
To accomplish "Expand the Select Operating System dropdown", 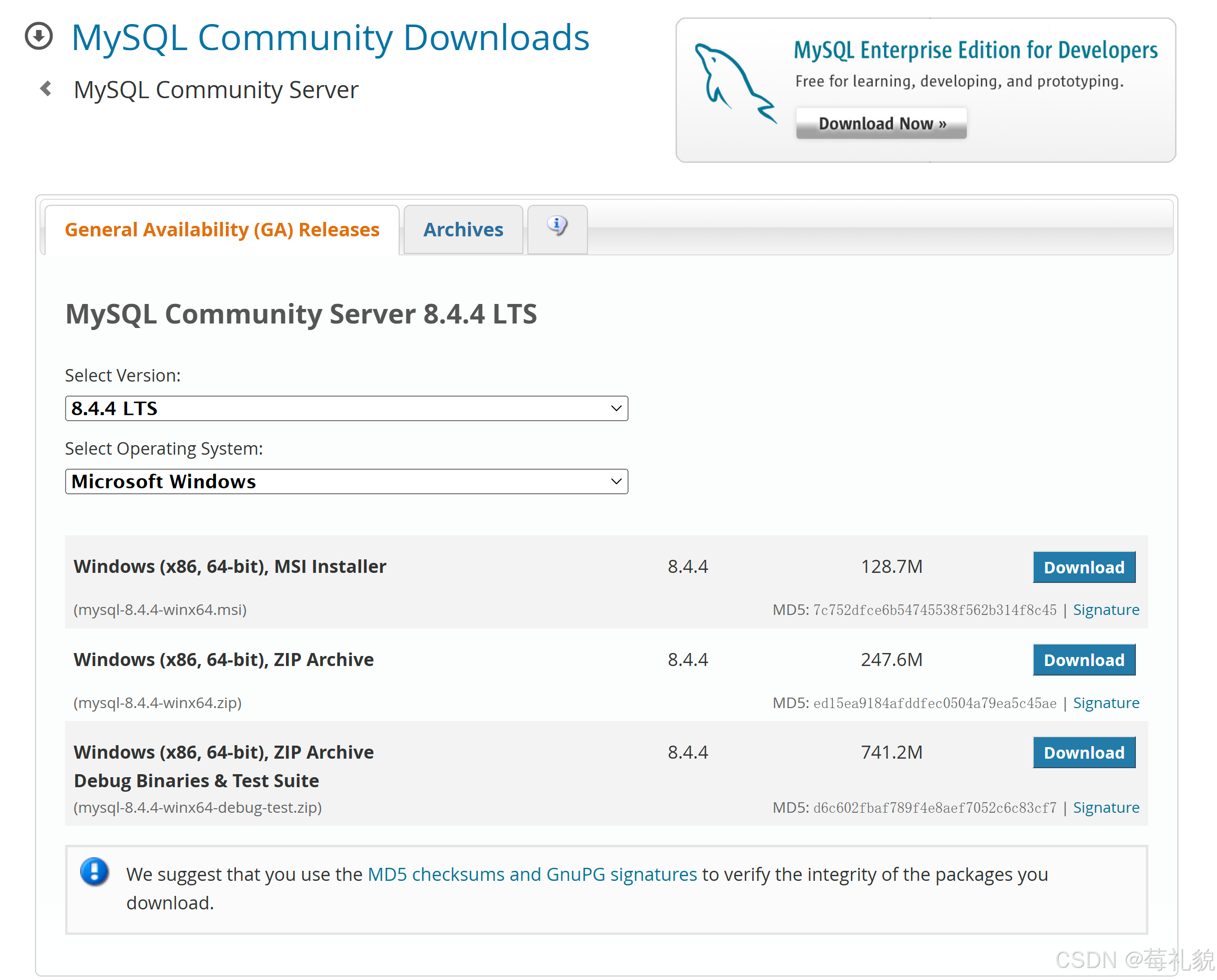I will tap(346, 482).
